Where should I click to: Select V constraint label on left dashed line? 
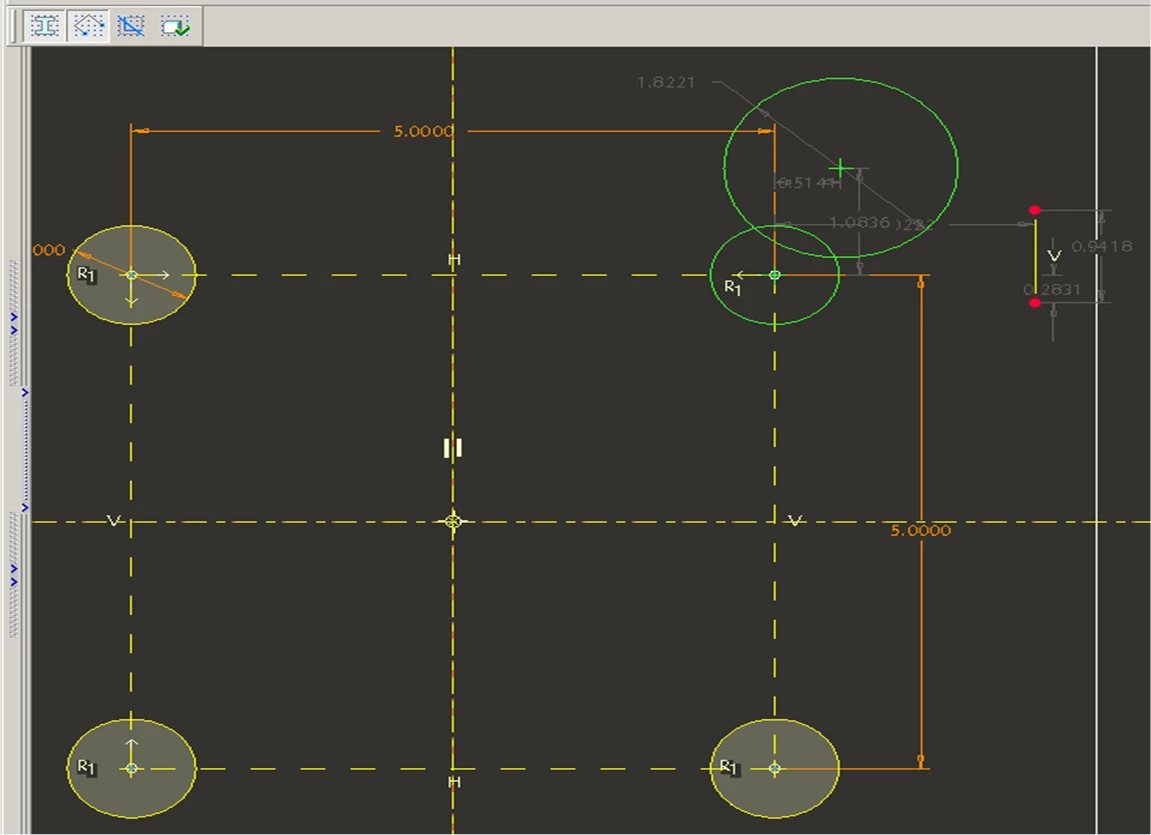coord(113,520)
